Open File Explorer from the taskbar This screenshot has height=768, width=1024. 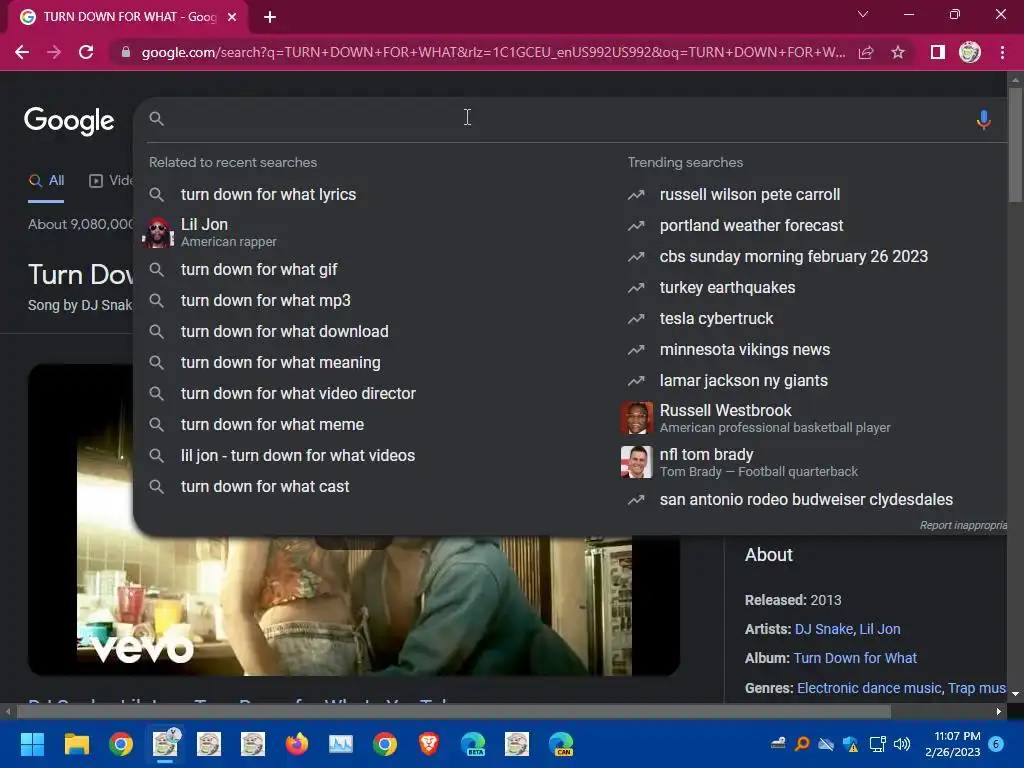point(76,744)
